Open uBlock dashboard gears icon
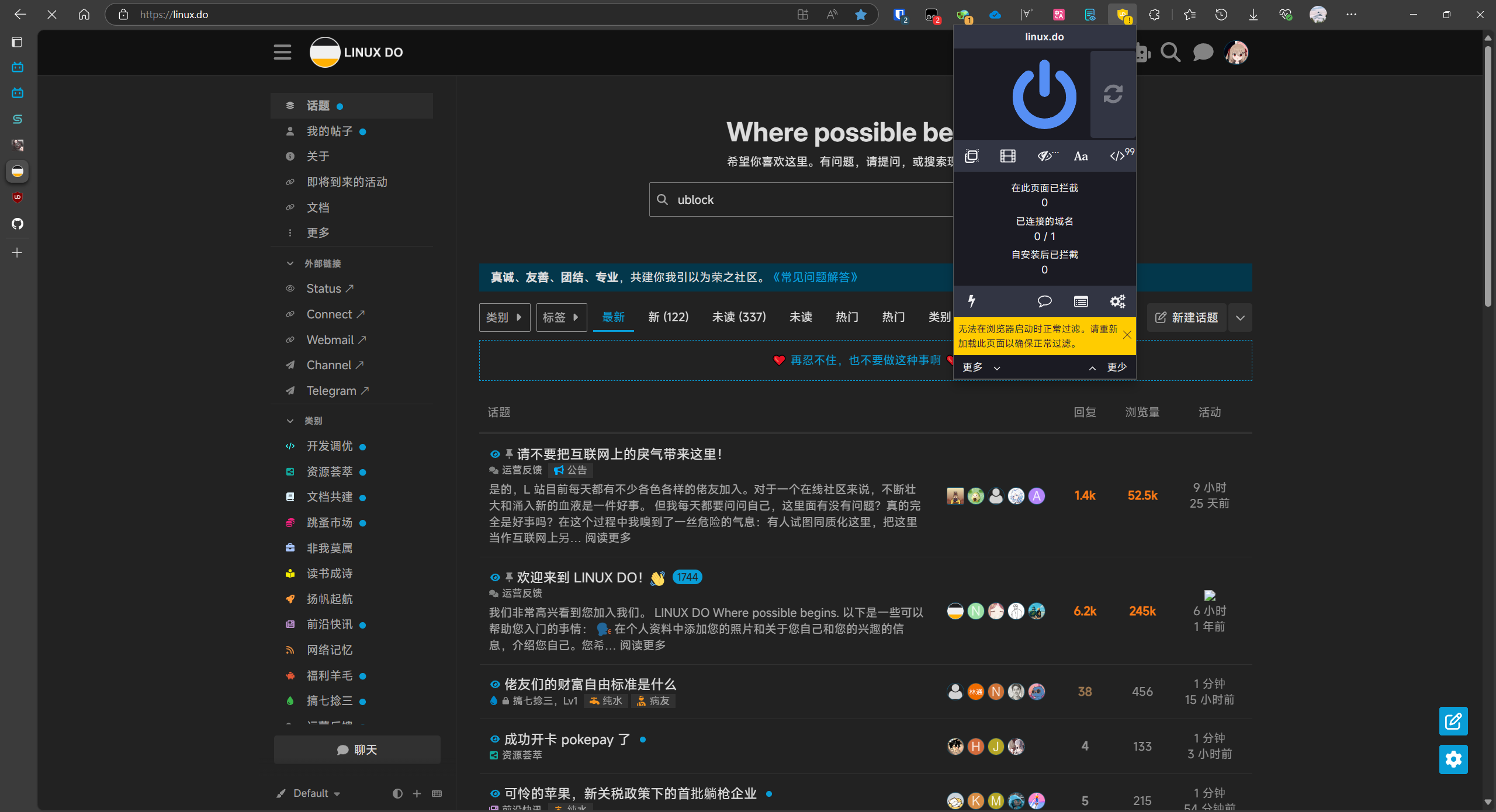 point(1117,301)
